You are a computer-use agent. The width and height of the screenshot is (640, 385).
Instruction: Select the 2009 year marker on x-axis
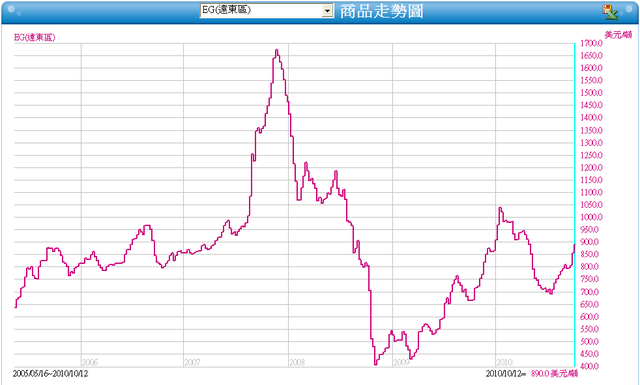tap(401, 362)
